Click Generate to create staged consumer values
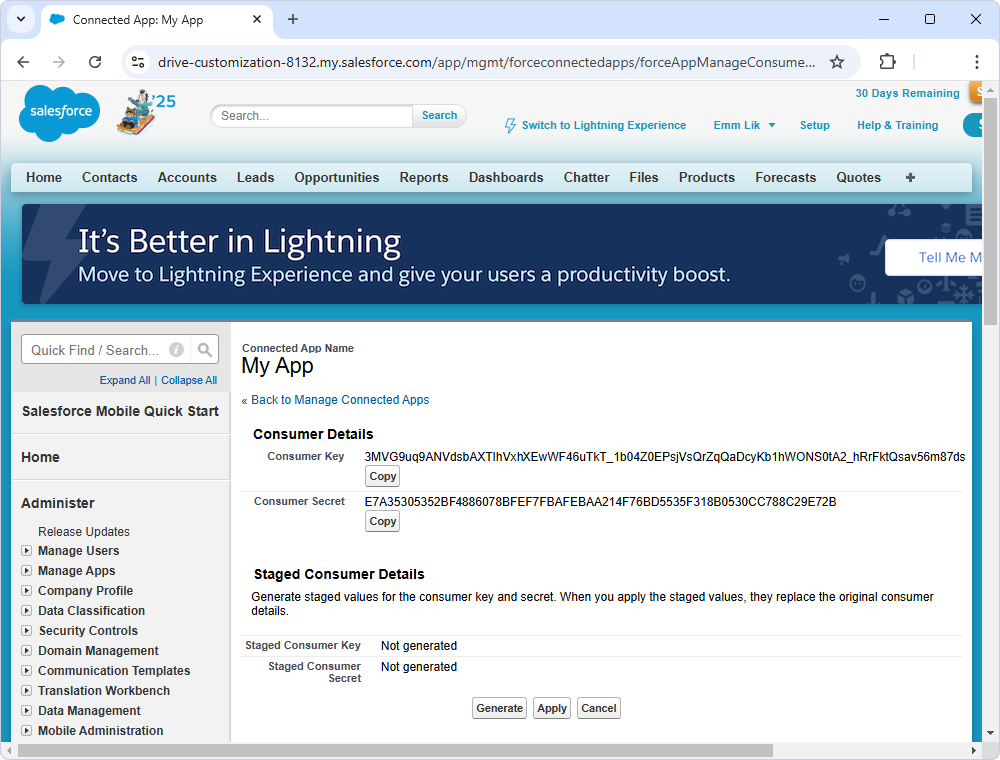1000x760 pixels. tap(499, 708)
